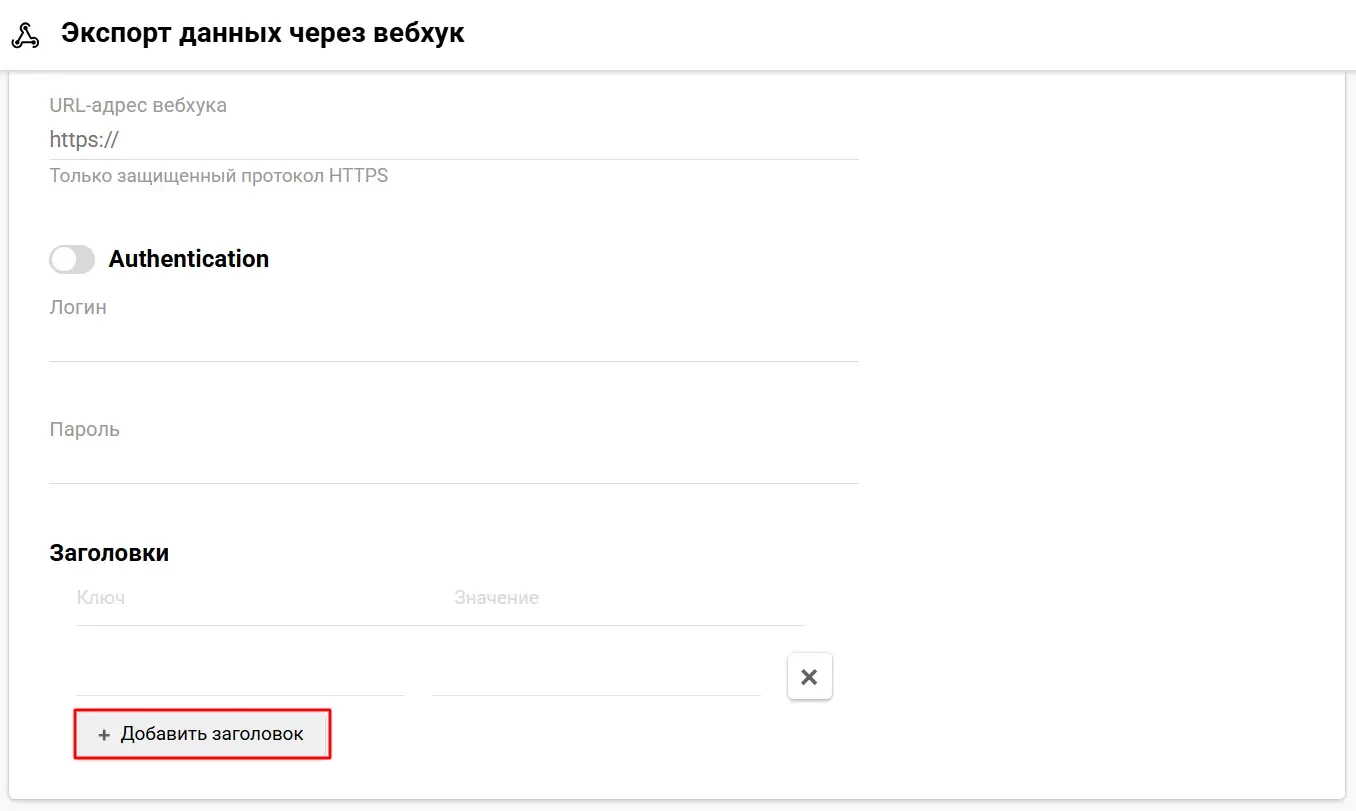Image resolution: width=1356 pixels, height=811 pixels.
Task: Click into the Логин input field
Action: 453,342
